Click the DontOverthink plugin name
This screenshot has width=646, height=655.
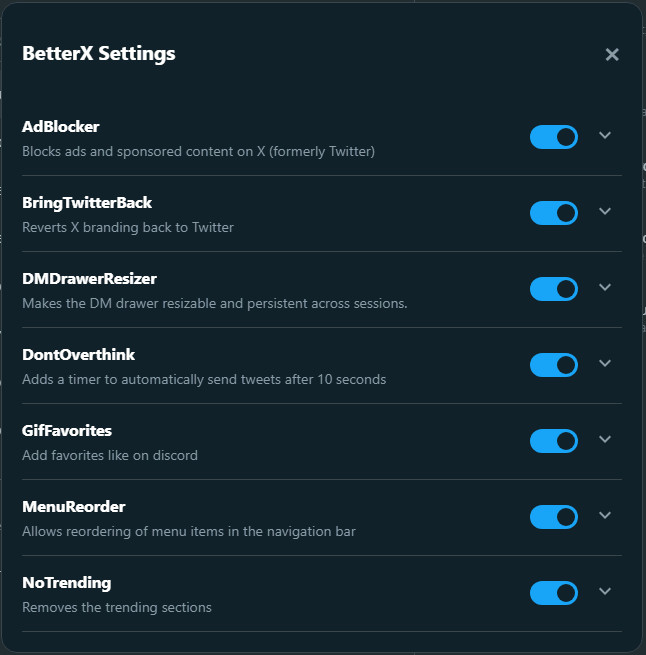tap(78, 355)
